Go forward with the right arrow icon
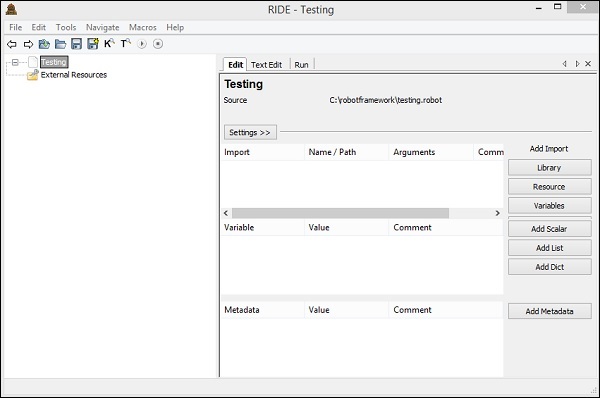This screenshot has width=600, height=398. coord(28,44)
